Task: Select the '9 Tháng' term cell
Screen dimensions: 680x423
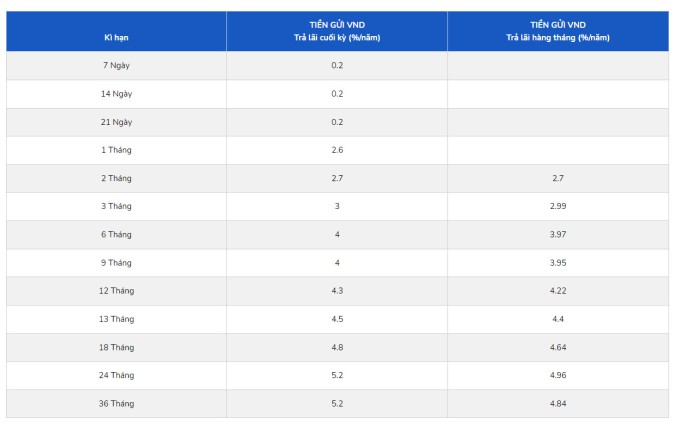Action: pos(116,263)
